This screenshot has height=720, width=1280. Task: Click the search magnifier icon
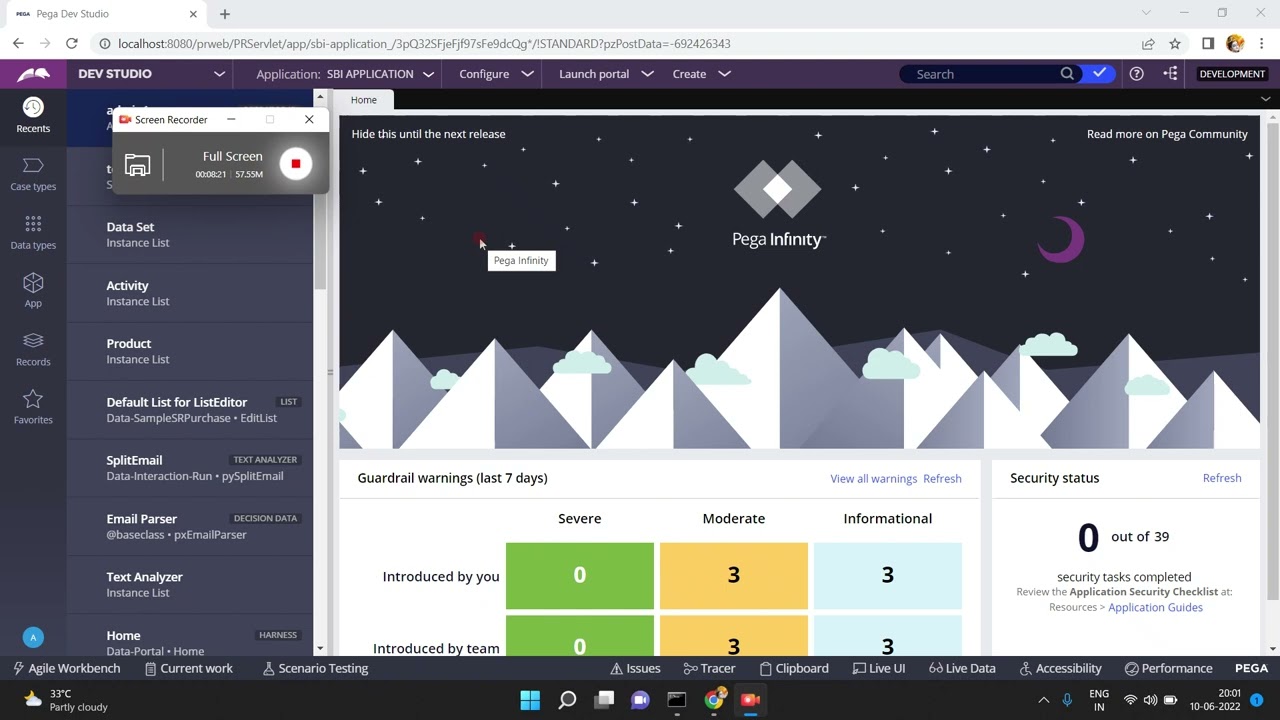pos(1067,74)
